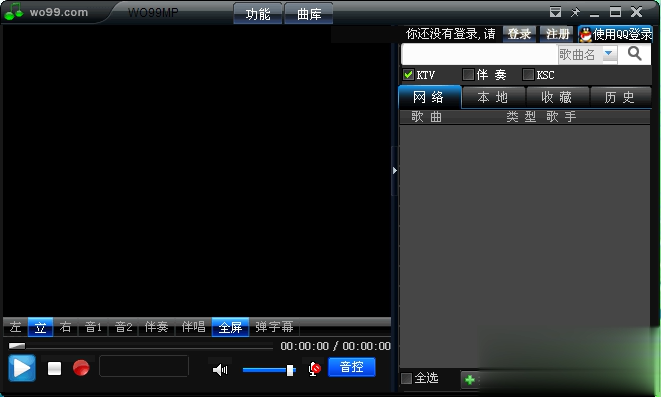Sort by the 类型 column header
This screenshot has height=397, width=661.
(521, 116)
